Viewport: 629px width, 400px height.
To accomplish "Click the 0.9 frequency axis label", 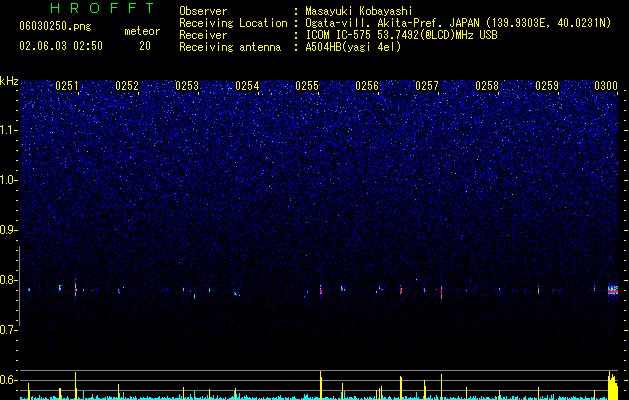I will pyautogui.click(x=9, y=230).
